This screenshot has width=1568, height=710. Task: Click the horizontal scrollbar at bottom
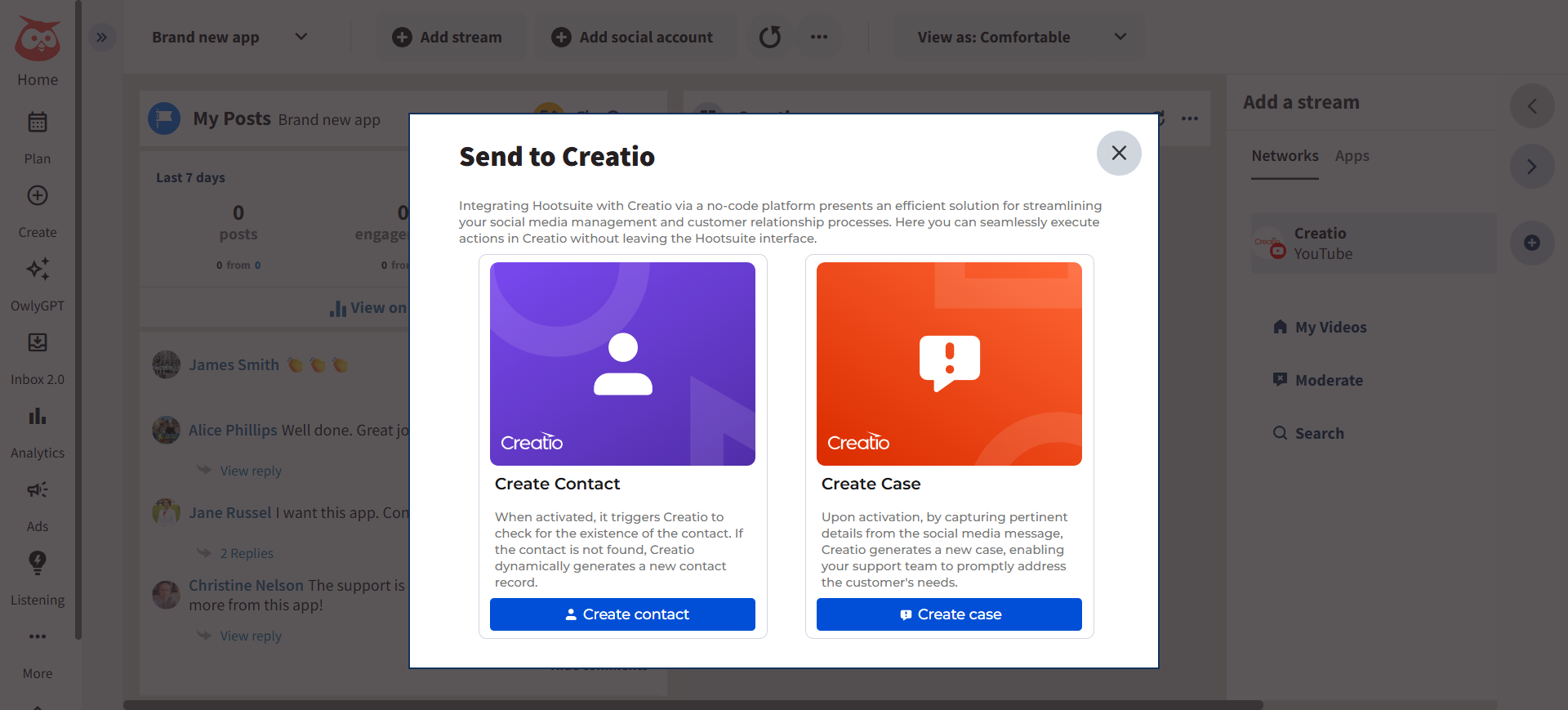pos(693,704)
